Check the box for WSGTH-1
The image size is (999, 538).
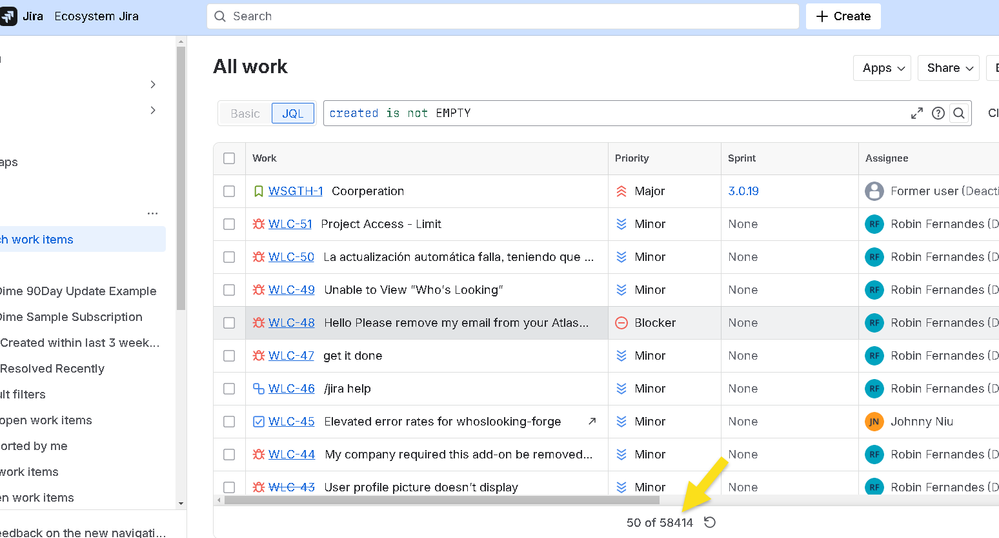[229, 191]
